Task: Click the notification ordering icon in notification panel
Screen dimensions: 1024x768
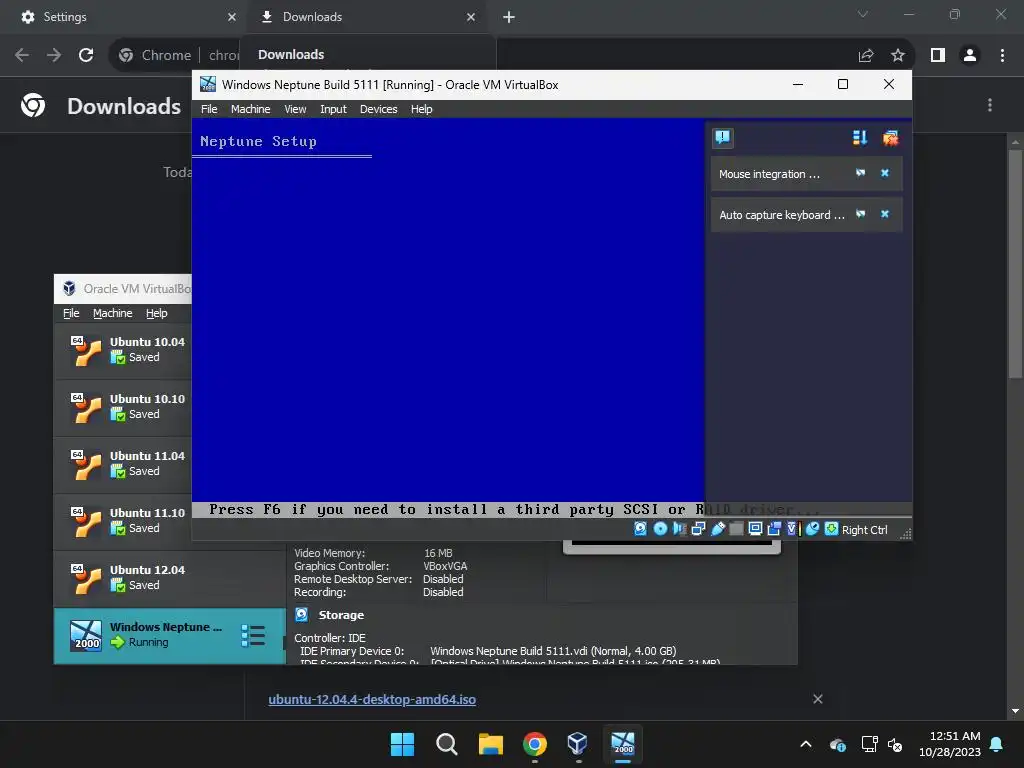Action: [860, 137]
